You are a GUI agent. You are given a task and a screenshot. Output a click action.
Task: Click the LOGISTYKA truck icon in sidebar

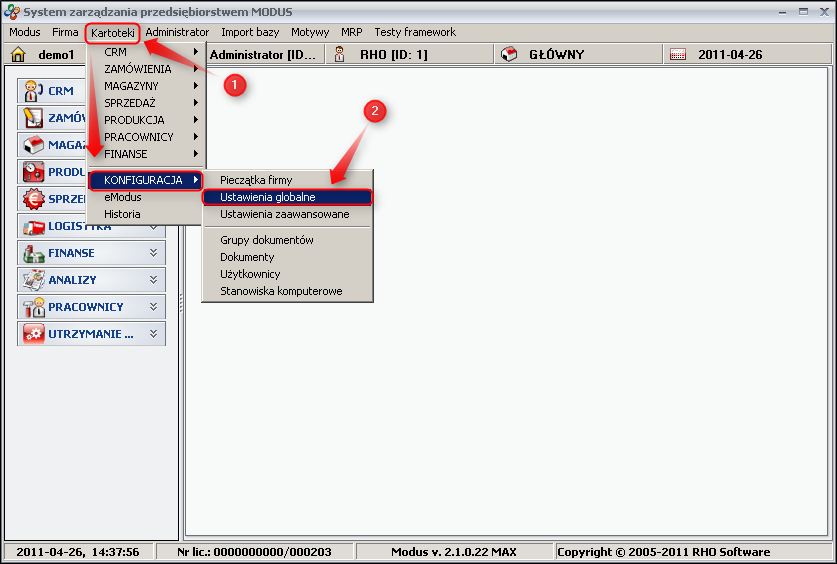pyautogui.click(x=33, y=227)
